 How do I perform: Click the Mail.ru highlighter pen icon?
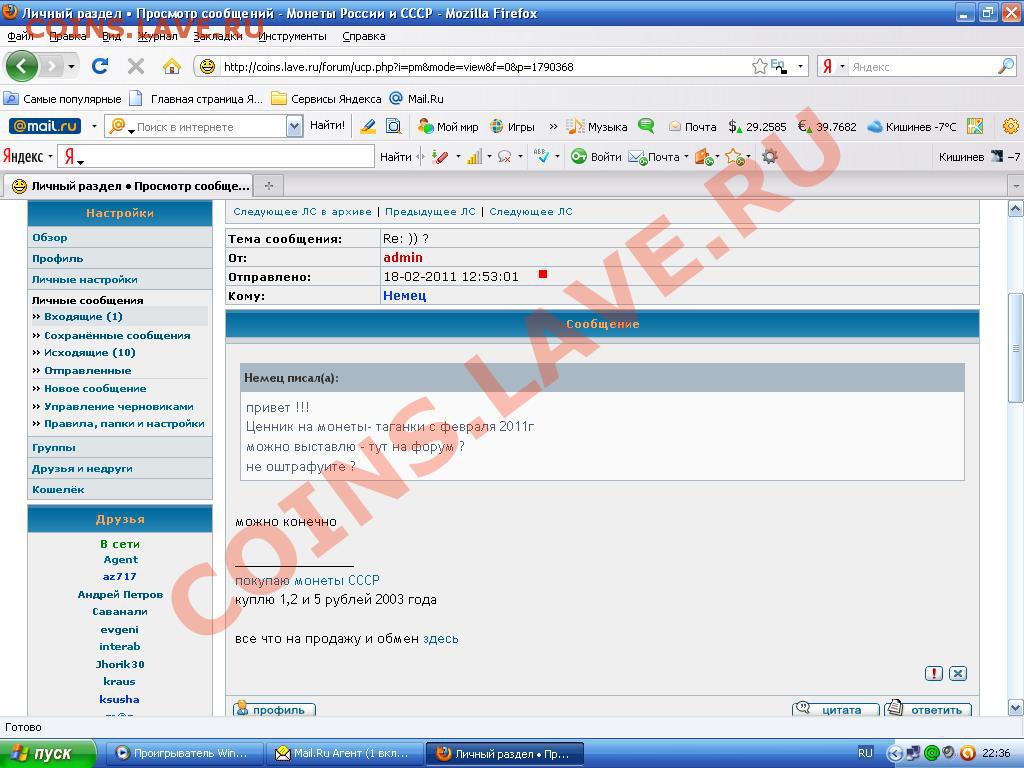coord(368,126)
